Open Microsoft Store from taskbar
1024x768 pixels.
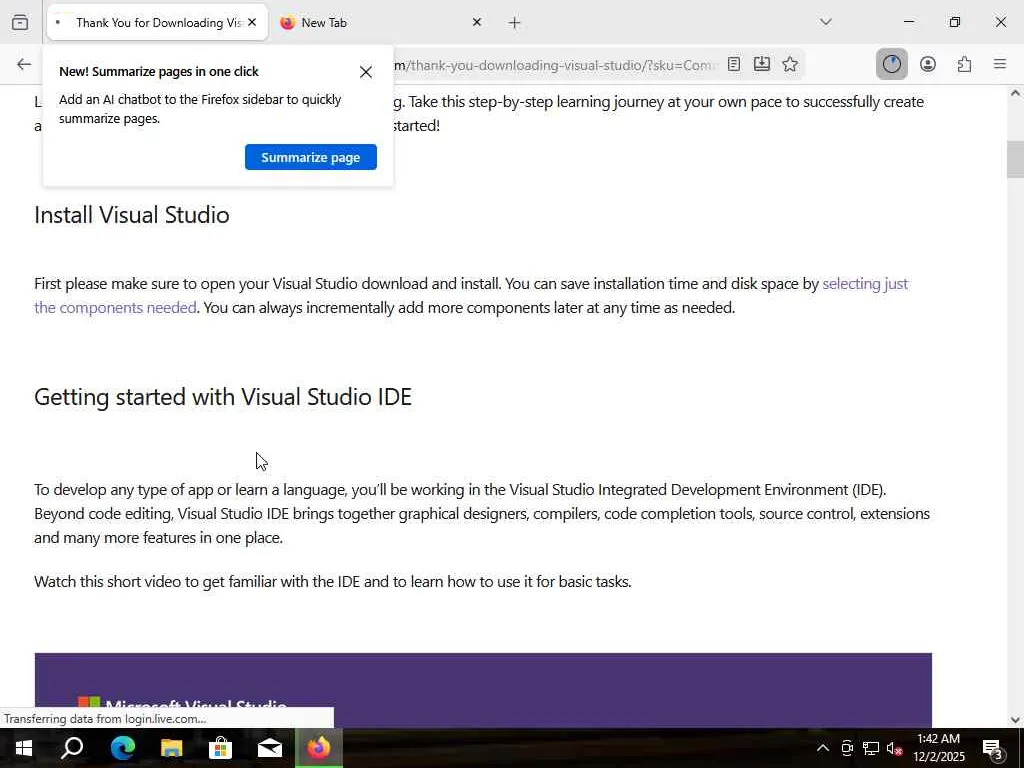pos(221,748)
